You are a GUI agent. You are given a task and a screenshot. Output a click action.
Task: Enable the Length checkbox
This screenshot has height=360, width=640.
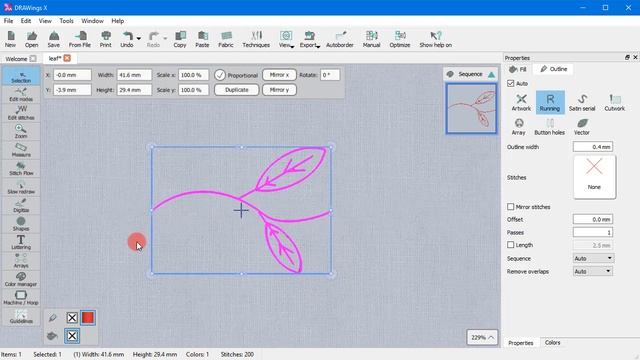pyautogui.click(x=511, y=245)
